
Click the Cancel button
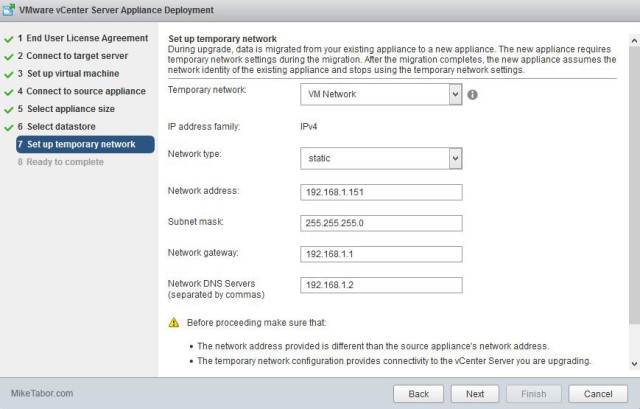598,394
